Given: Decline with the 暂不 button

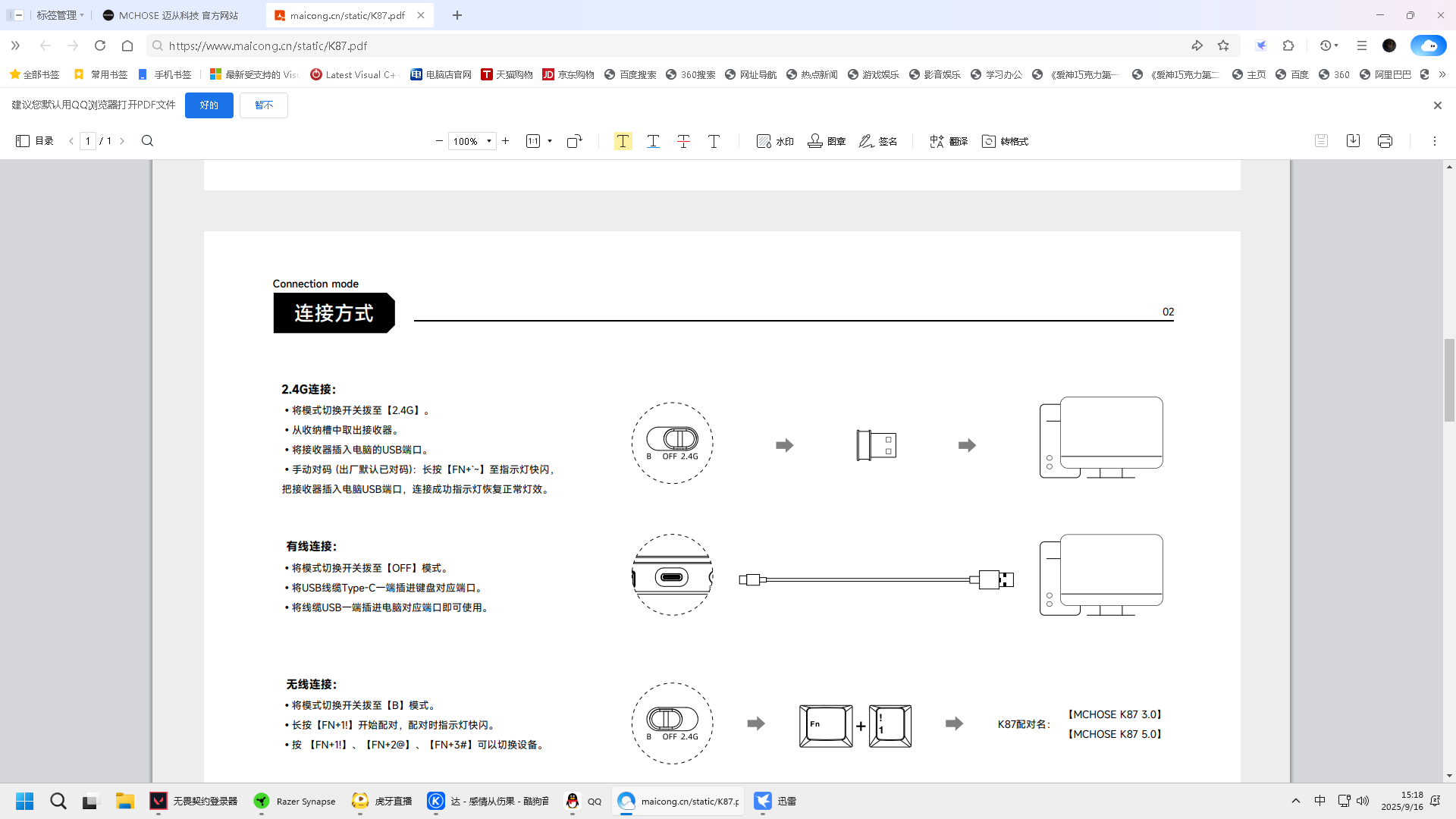Looking at the screenshot, I should (x=264, y=105).
